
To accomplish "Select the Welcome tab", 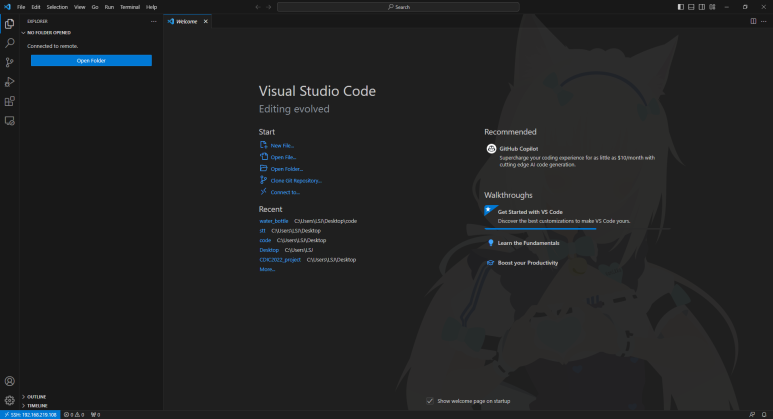I will [x=187, y=21].
